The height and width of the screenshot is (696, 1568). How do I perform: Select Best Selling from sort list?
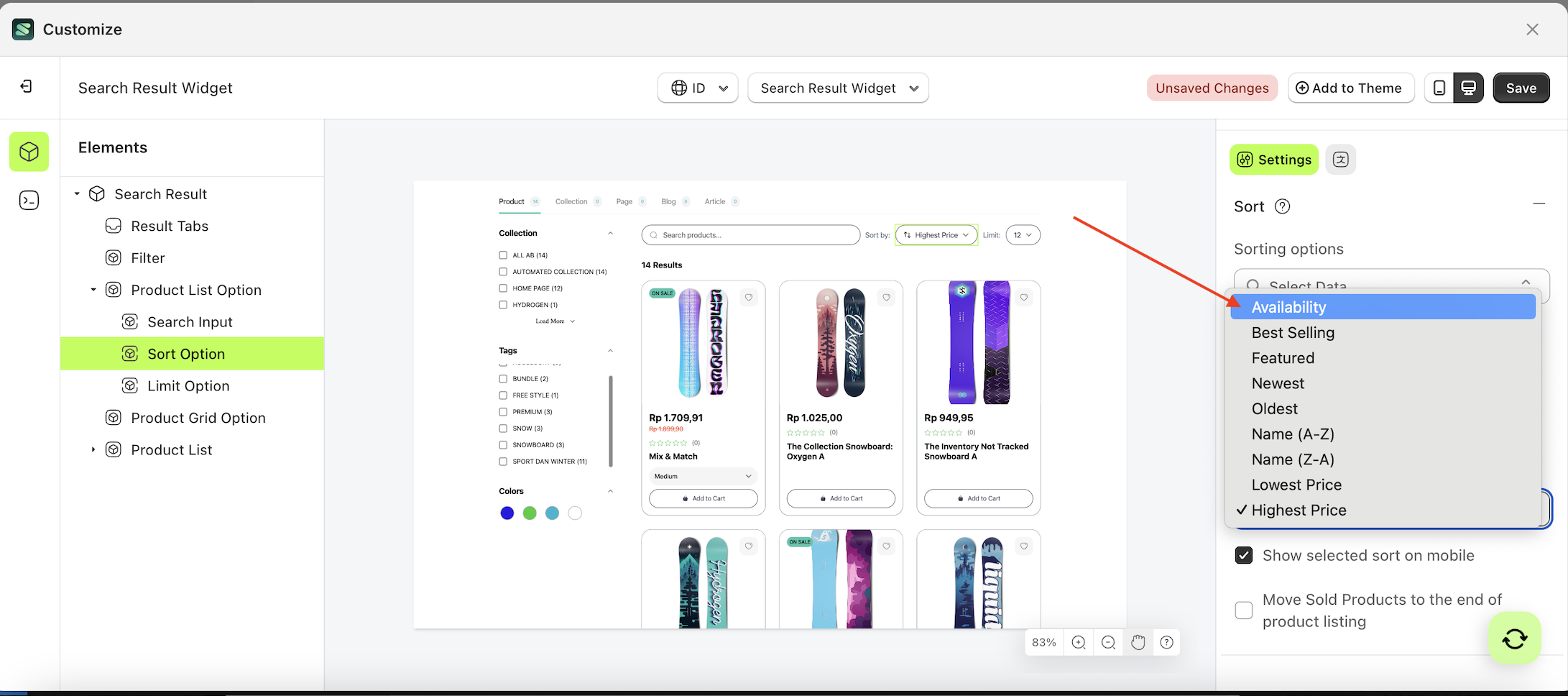click(1293, 333)
